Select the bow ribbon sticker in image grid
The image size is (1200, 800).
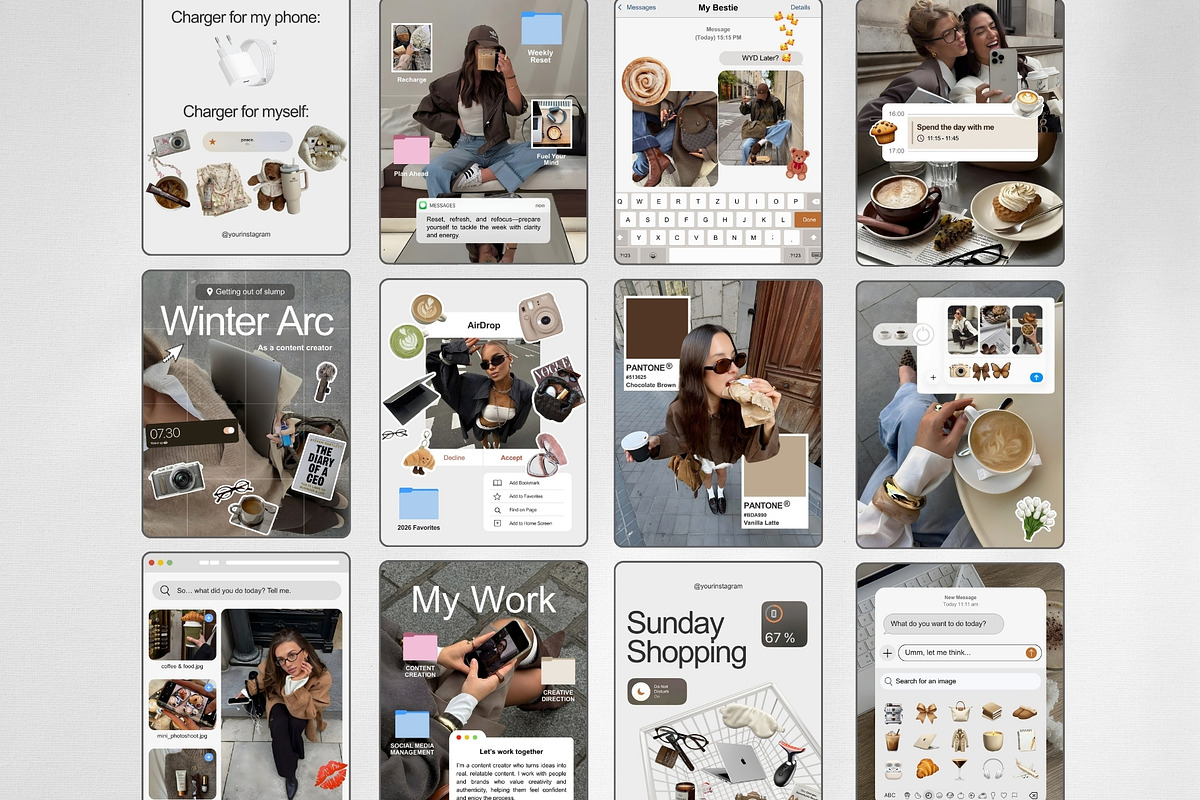pos(927,712)
